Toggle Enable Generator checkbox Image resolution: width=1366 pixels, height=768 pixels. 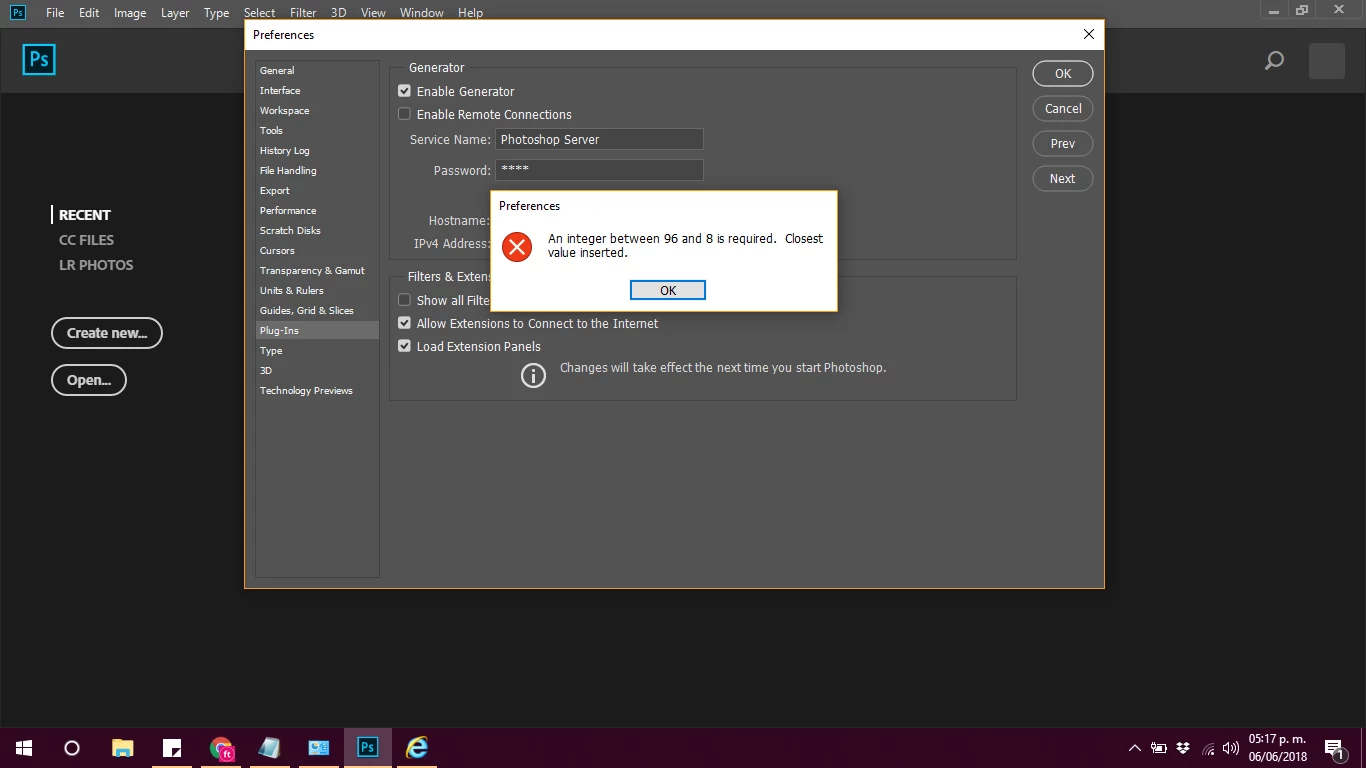pos(405,91)
